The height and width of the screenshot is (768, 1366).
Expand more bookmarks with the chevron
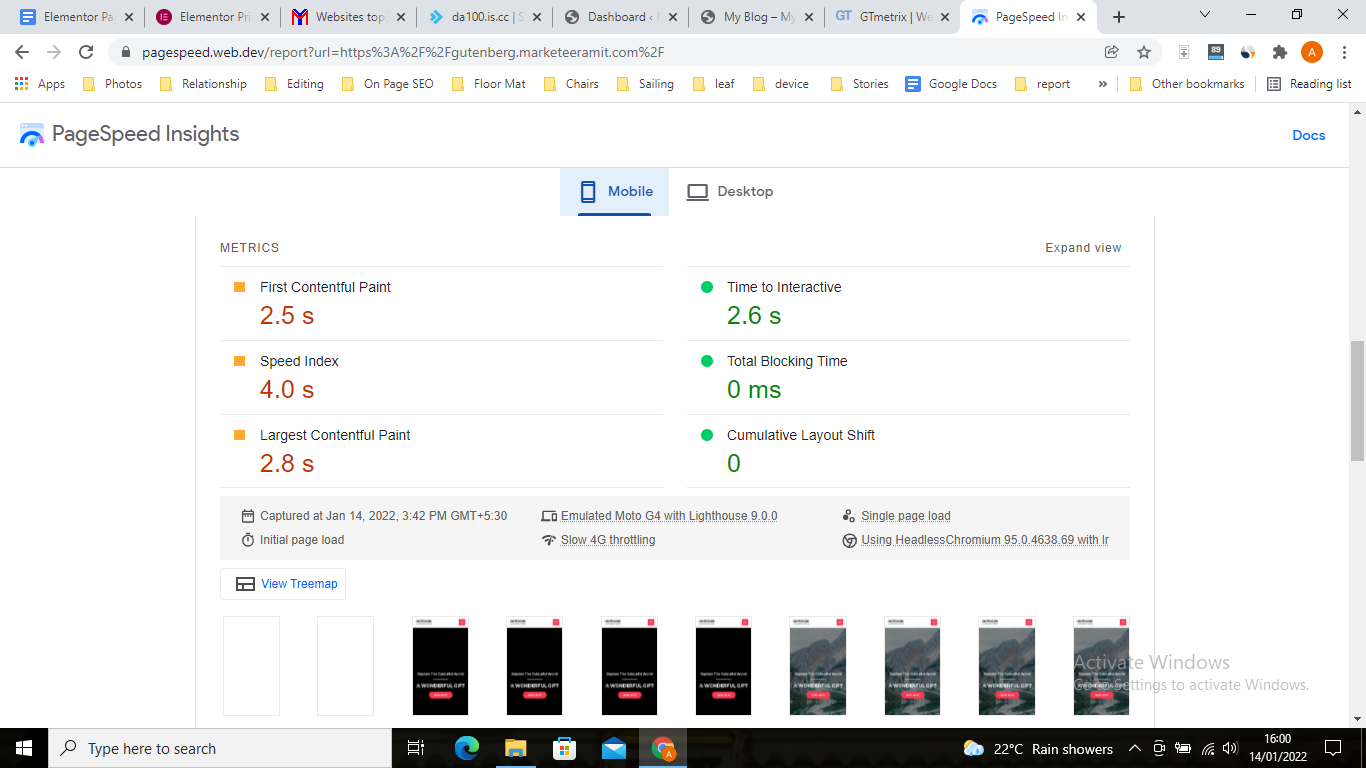1103,84
